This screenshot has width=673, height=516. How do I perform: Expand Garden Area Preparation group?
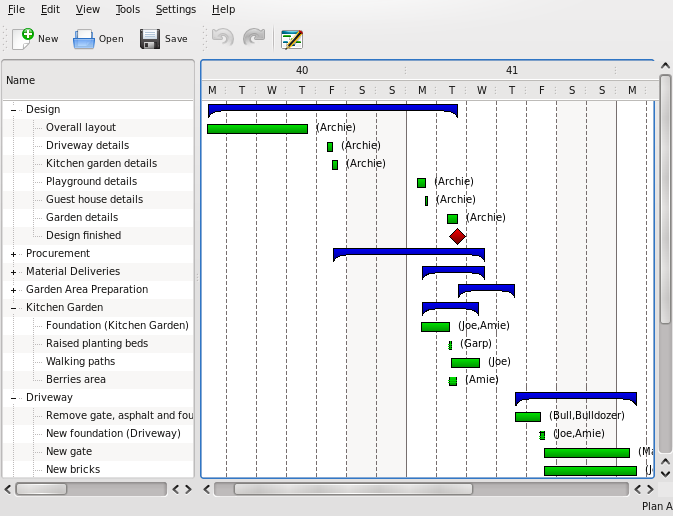tap(14, 290)
